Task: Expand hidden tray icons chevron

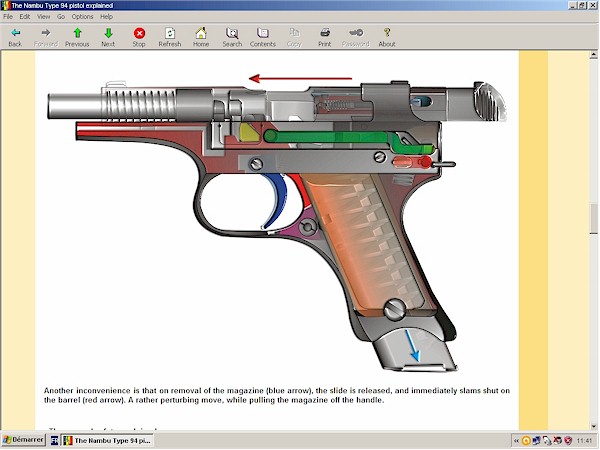Action: pos(516,441)
